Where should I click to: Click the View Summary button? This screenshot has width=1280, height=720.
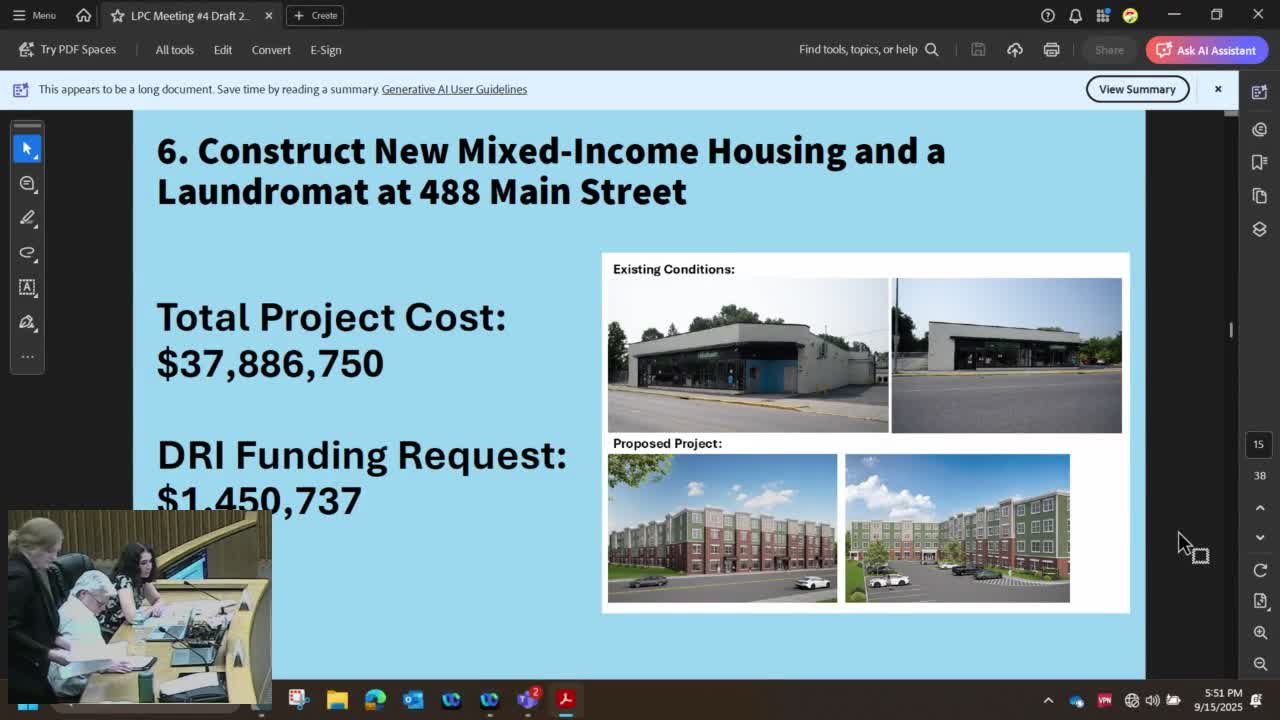tap(1137, 89)
